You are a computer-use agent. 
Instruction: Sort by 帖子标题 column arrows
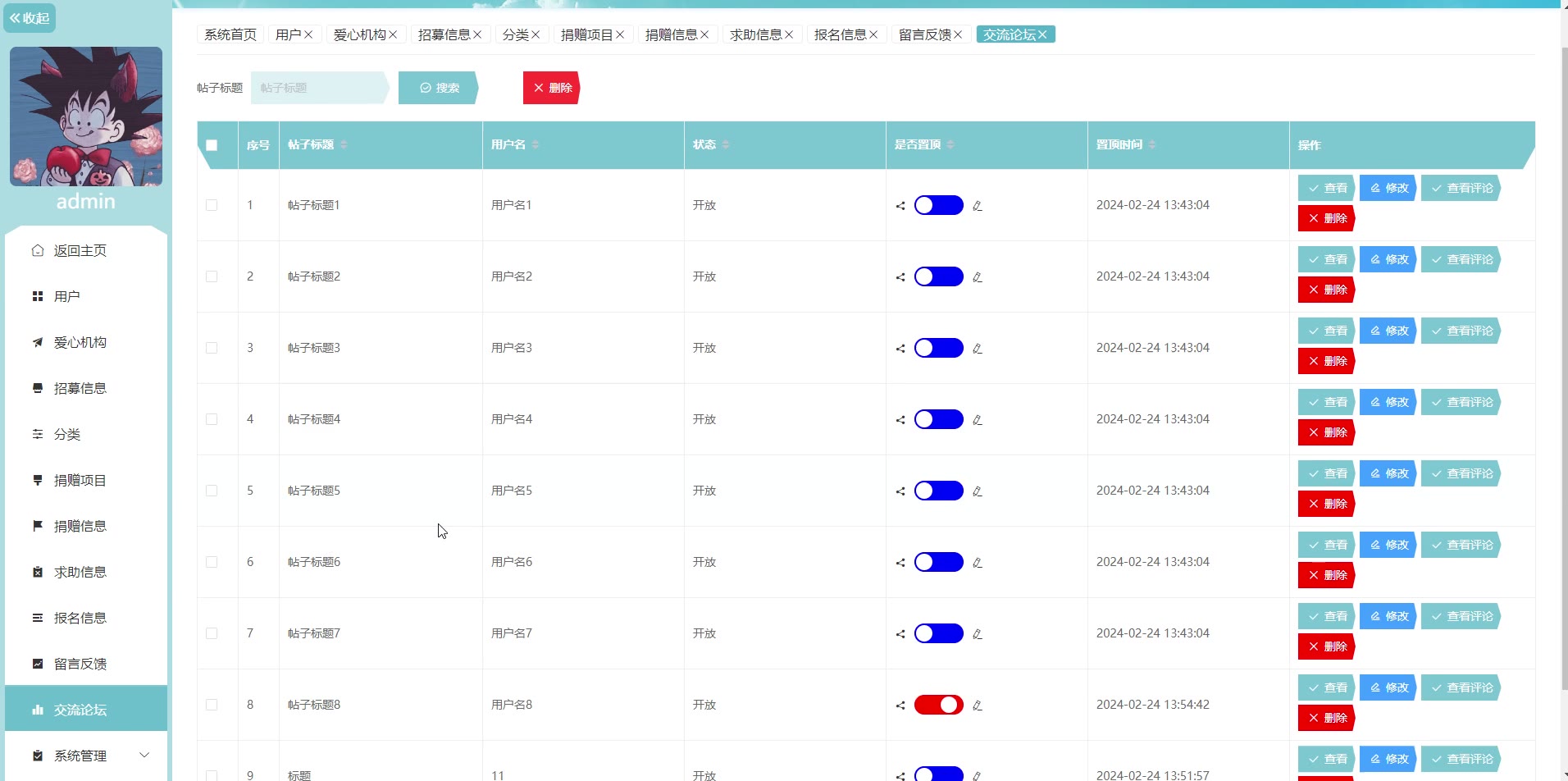(x=344, y=144)
